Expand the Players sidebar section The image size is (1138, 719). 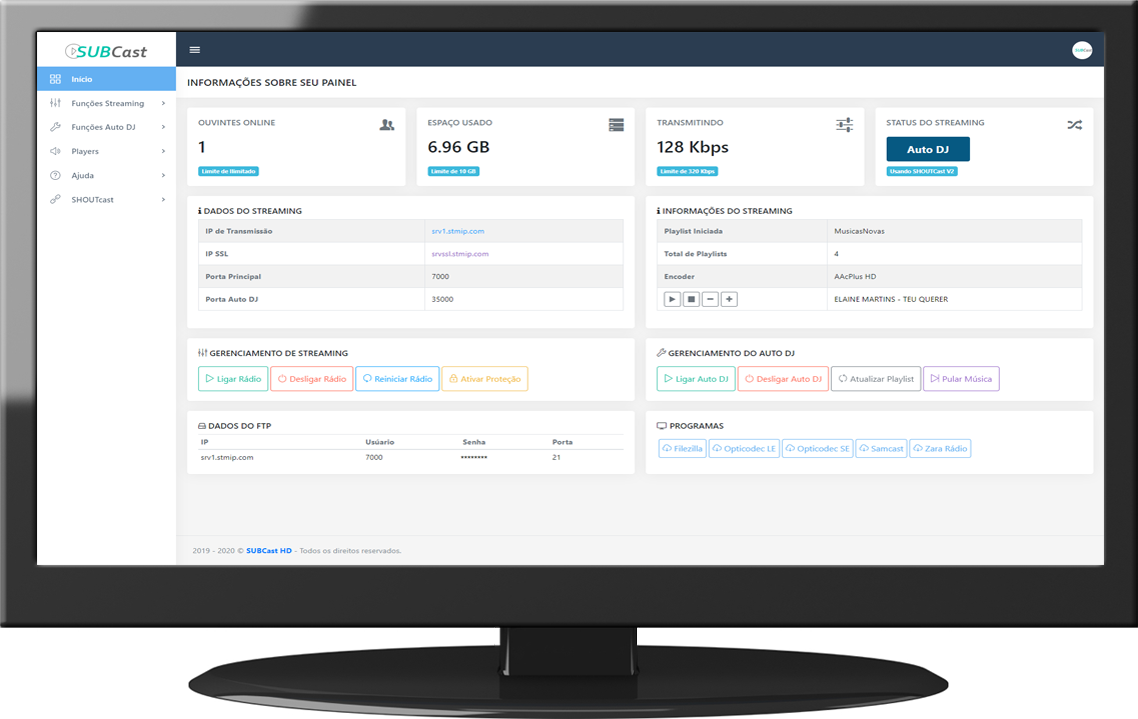coord(107,151)
